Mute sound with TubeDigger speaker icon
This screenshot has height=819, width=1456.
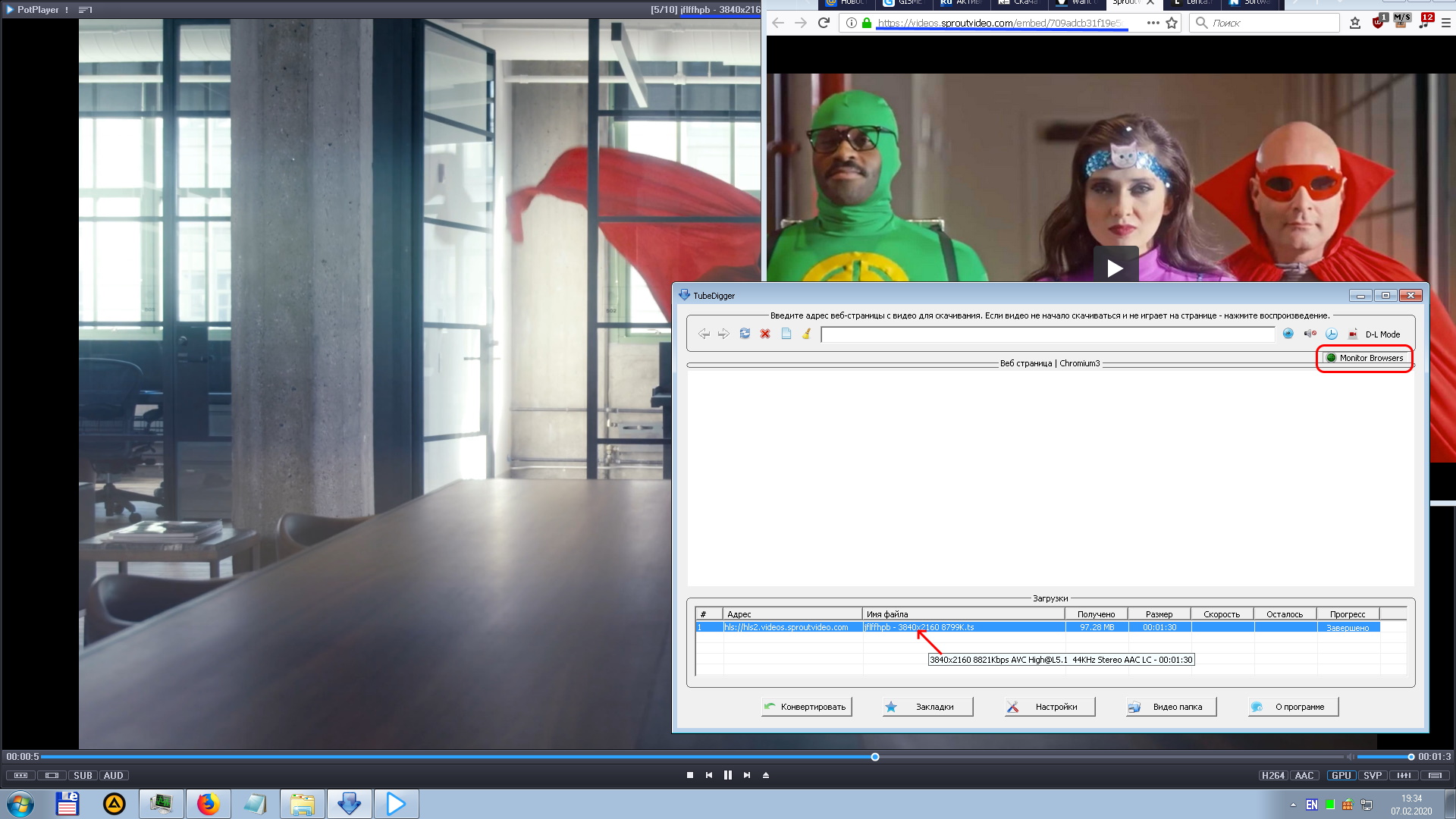1310,334
